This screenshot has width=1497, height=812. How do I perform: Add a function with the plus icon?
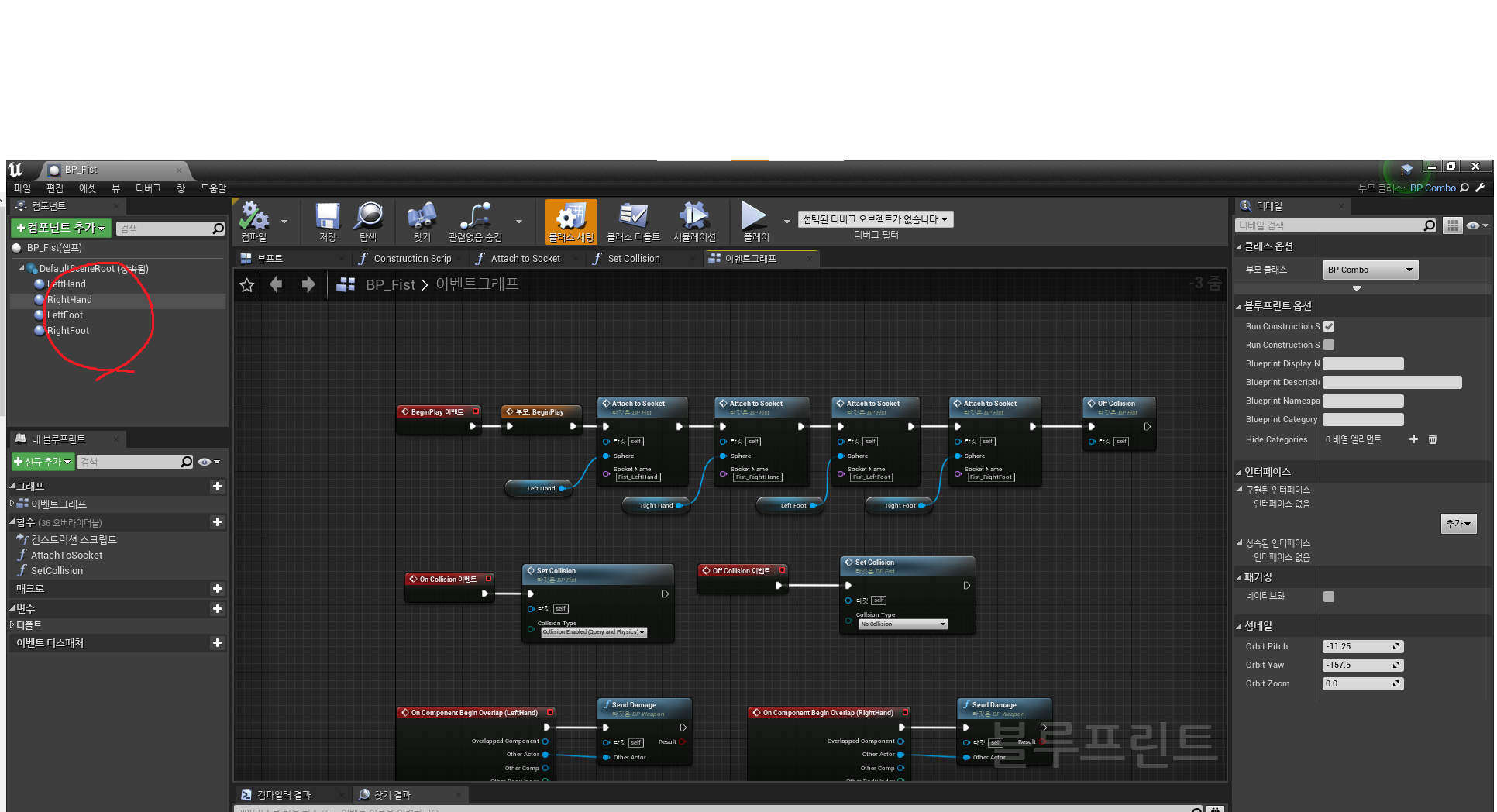point(217,522)
